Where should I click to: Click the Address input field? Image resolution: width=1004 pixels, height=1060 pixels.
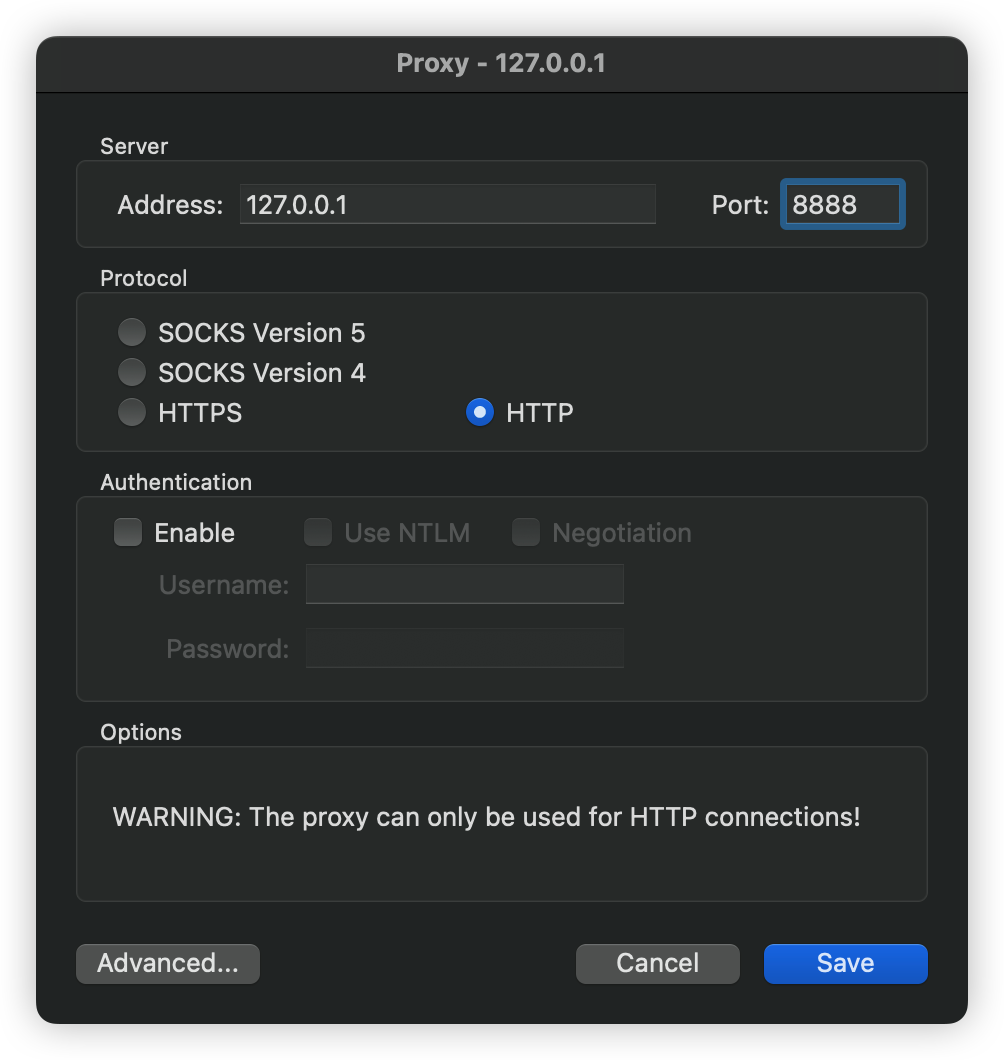[447, 205]
